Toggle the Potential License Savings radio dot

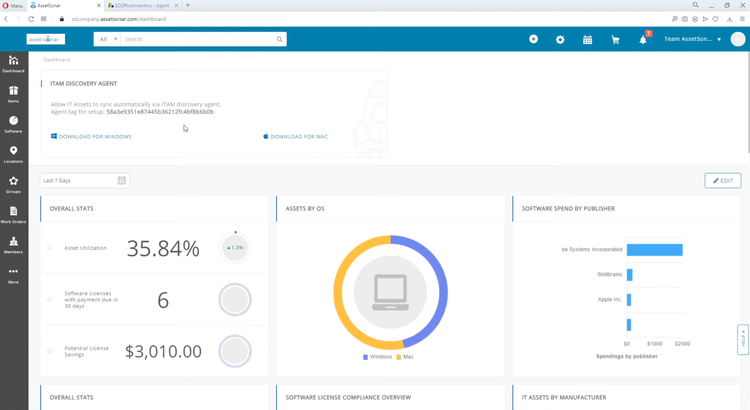pos(49,351)
